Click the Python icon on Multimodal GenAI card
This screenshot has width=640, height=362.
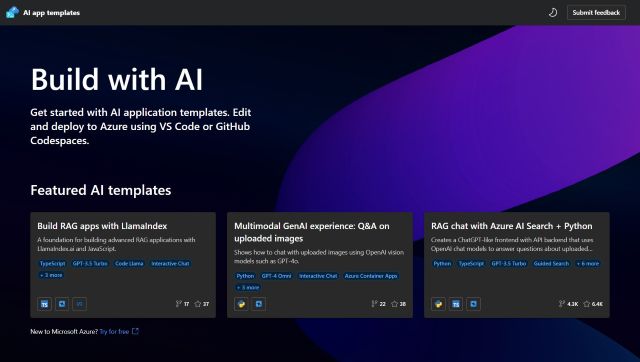[x=241, y=304]
